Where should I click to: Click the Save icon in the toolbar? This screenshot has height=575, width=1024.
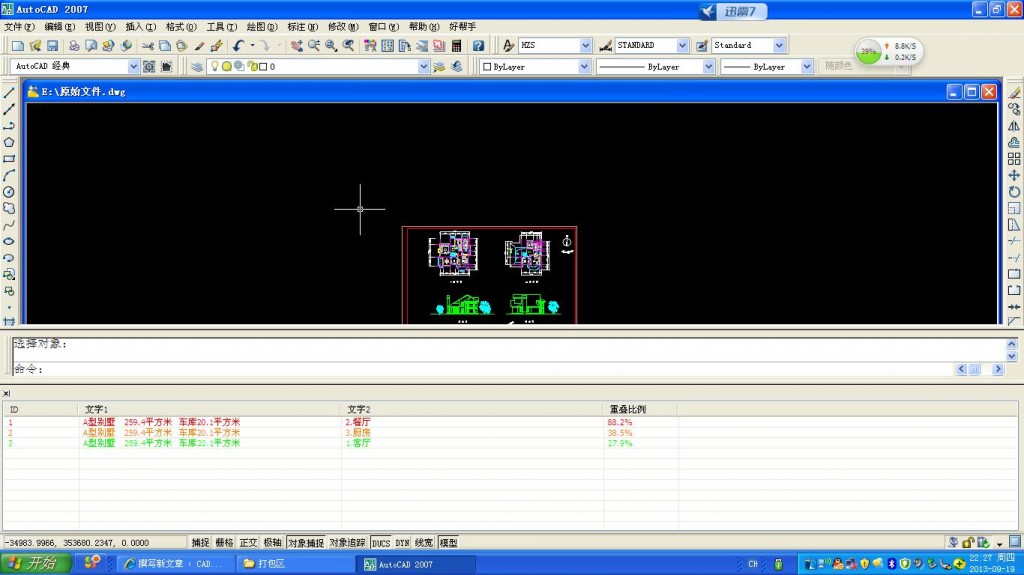pyautogui.click(x=52, y=46)
